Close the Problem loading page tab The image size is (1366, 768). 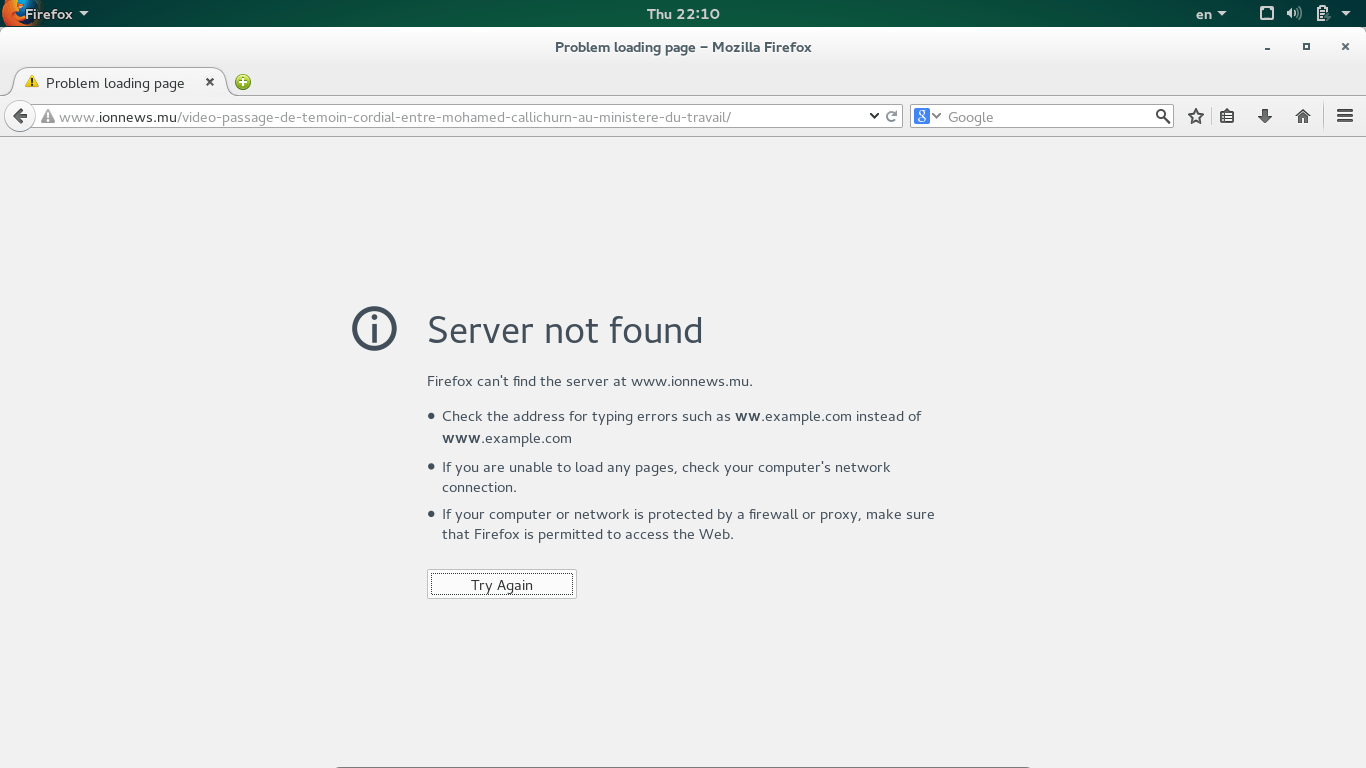210,82
